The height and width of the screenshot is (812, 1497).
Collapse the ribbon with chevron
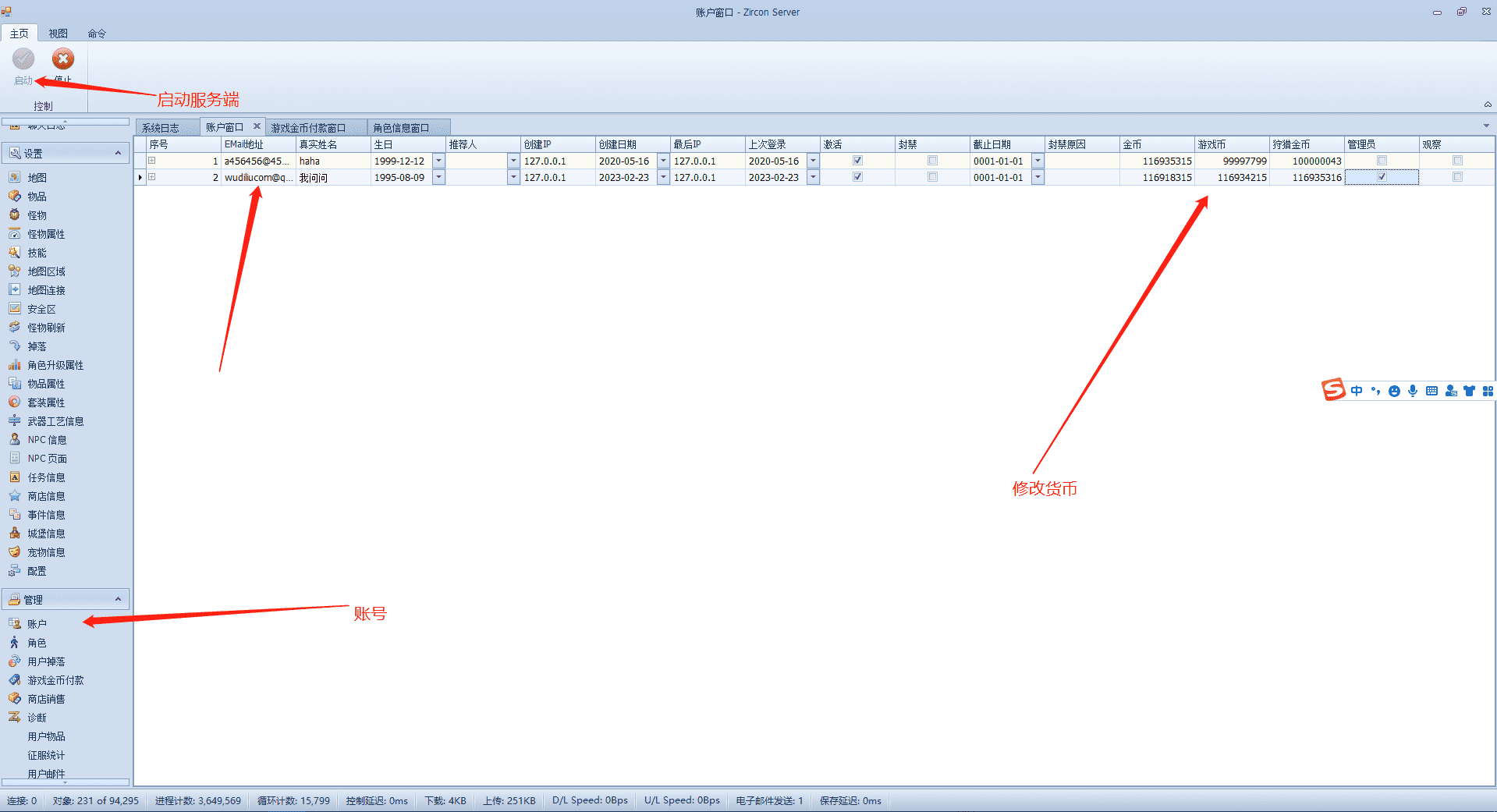(x=1487, y=105)
